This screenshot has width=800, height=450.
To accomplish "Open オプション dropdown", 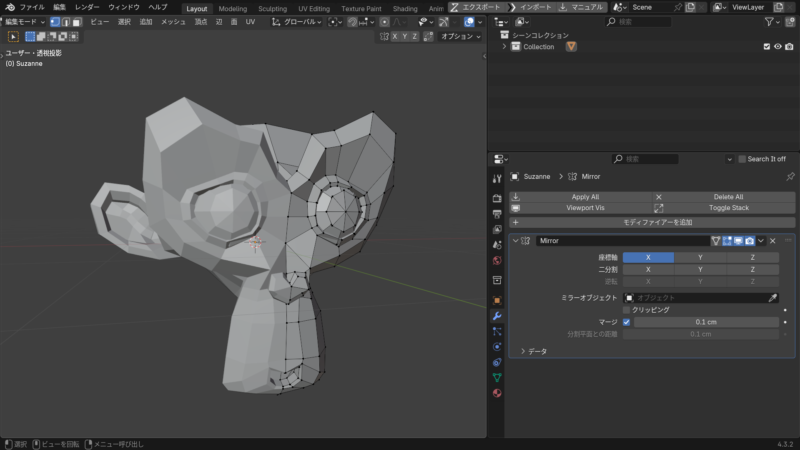I will (x=460, y=37).
